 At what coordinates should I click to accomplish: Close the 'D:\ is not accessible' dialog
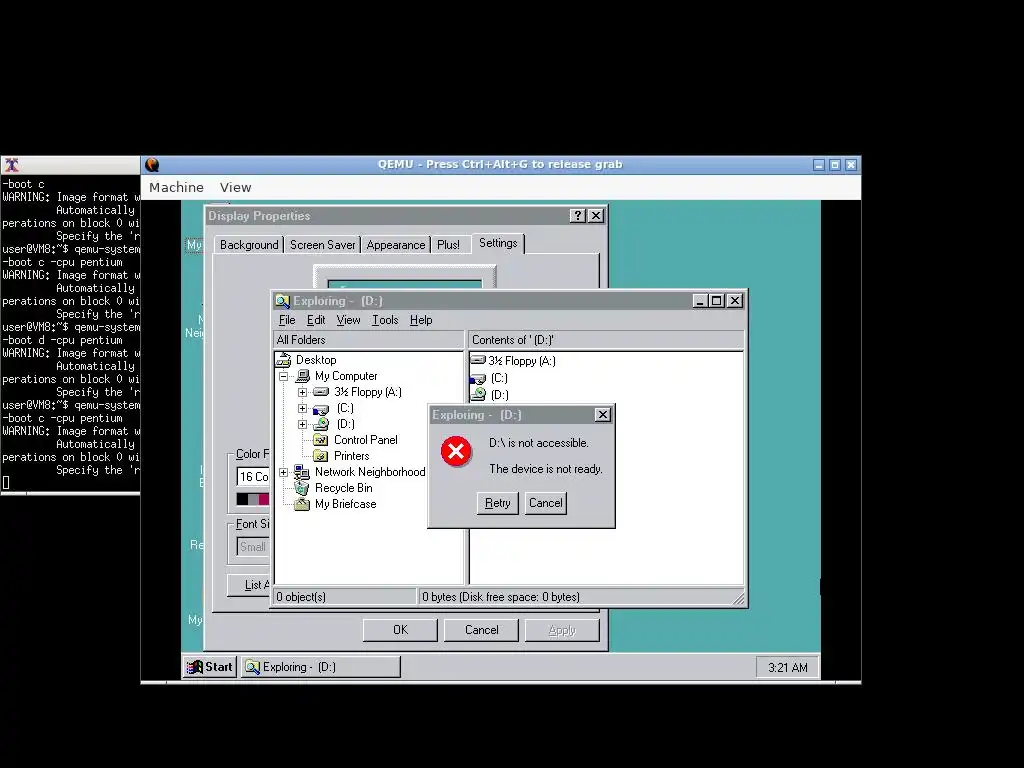603,415
